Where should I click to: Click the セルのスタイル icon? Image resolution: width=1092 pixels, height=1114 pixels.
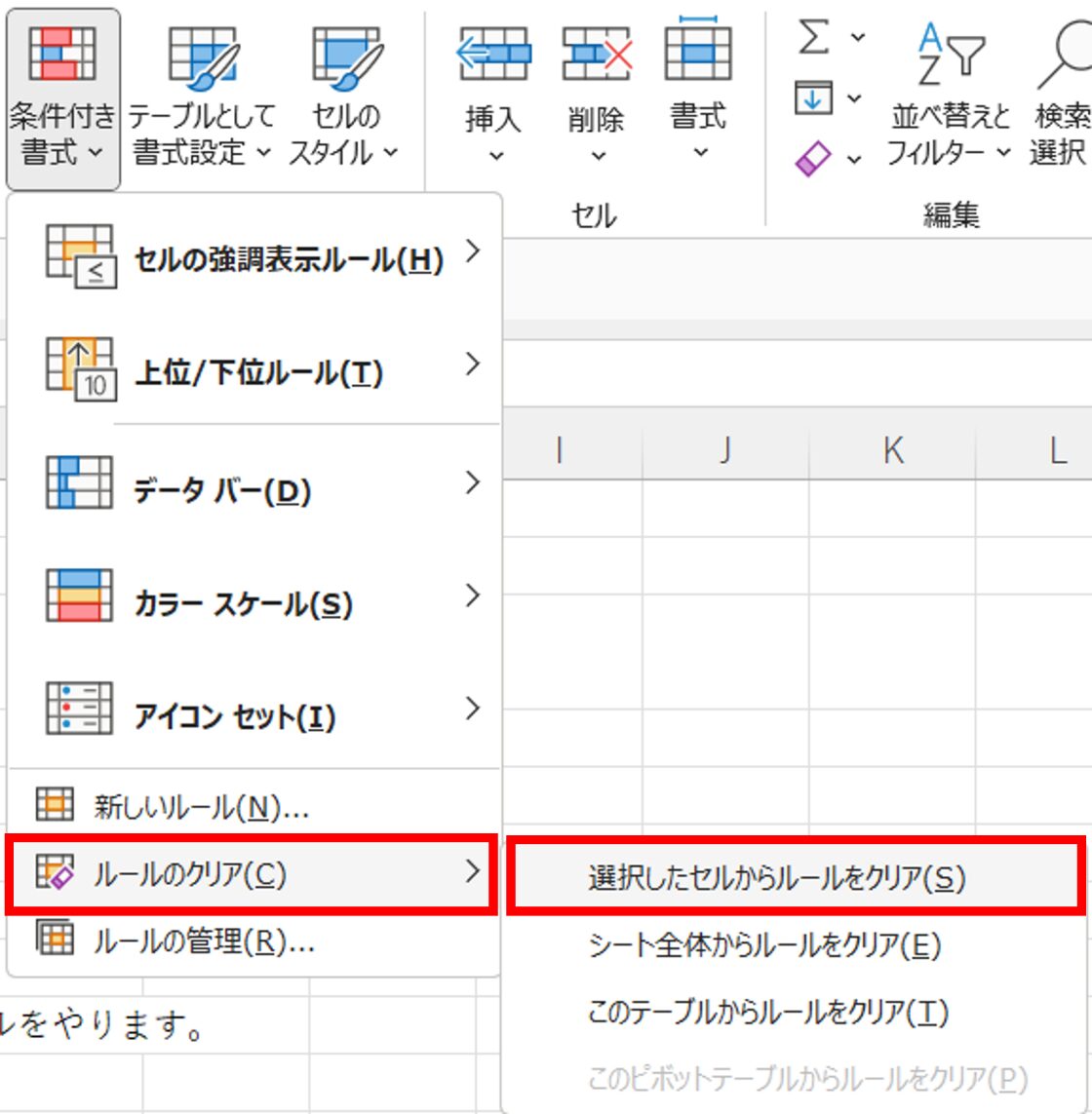point(347,58)
